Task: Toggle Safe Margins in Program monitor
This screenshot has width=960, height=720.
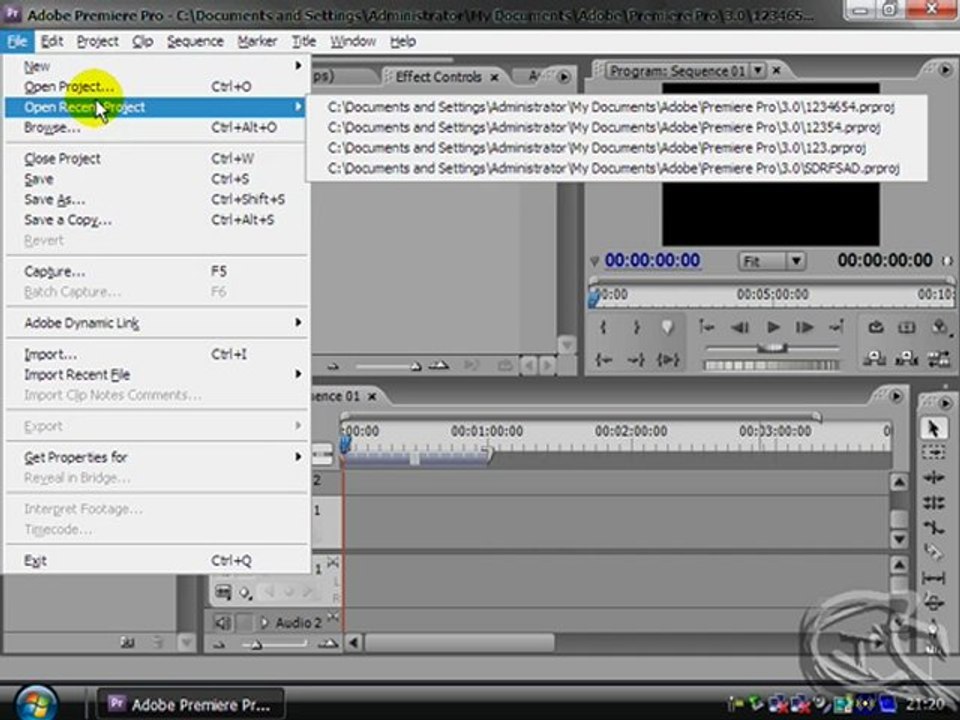Action: pyautogui.click(x=906, y=328)
